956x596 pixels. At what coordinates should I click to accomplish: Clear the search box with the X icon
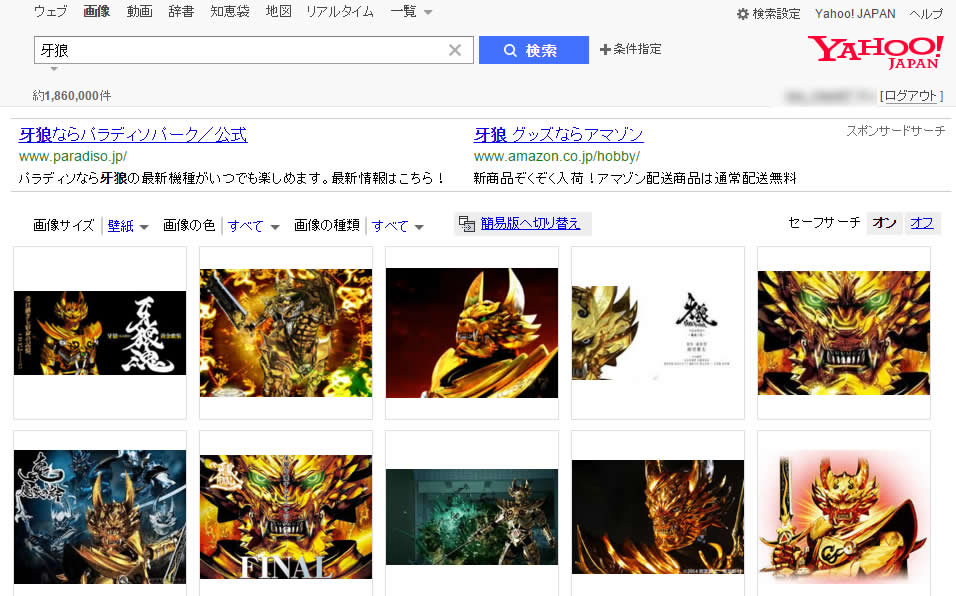point(455,50)
